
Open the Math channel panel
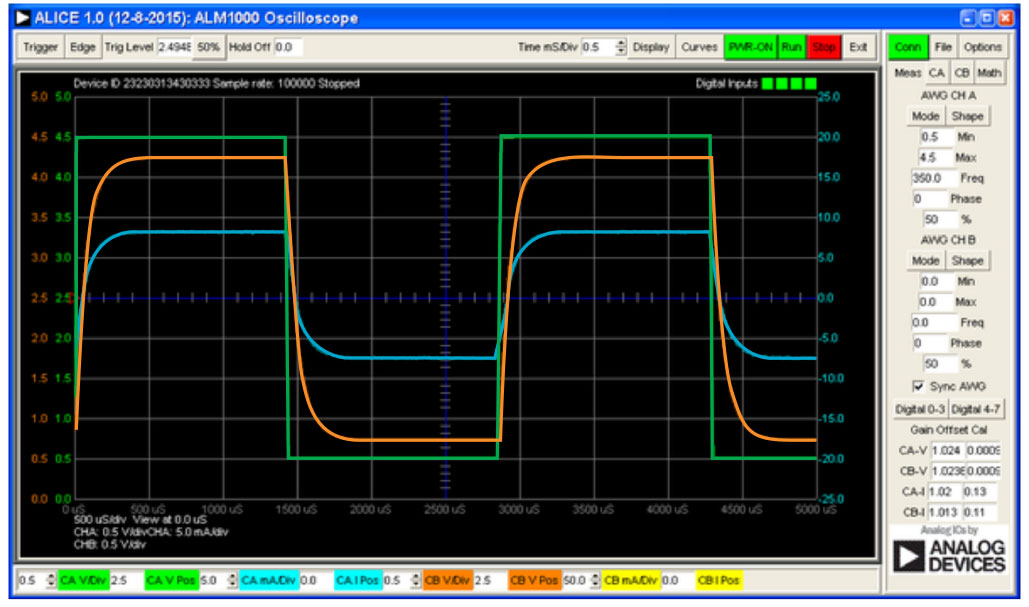point(991,72)
